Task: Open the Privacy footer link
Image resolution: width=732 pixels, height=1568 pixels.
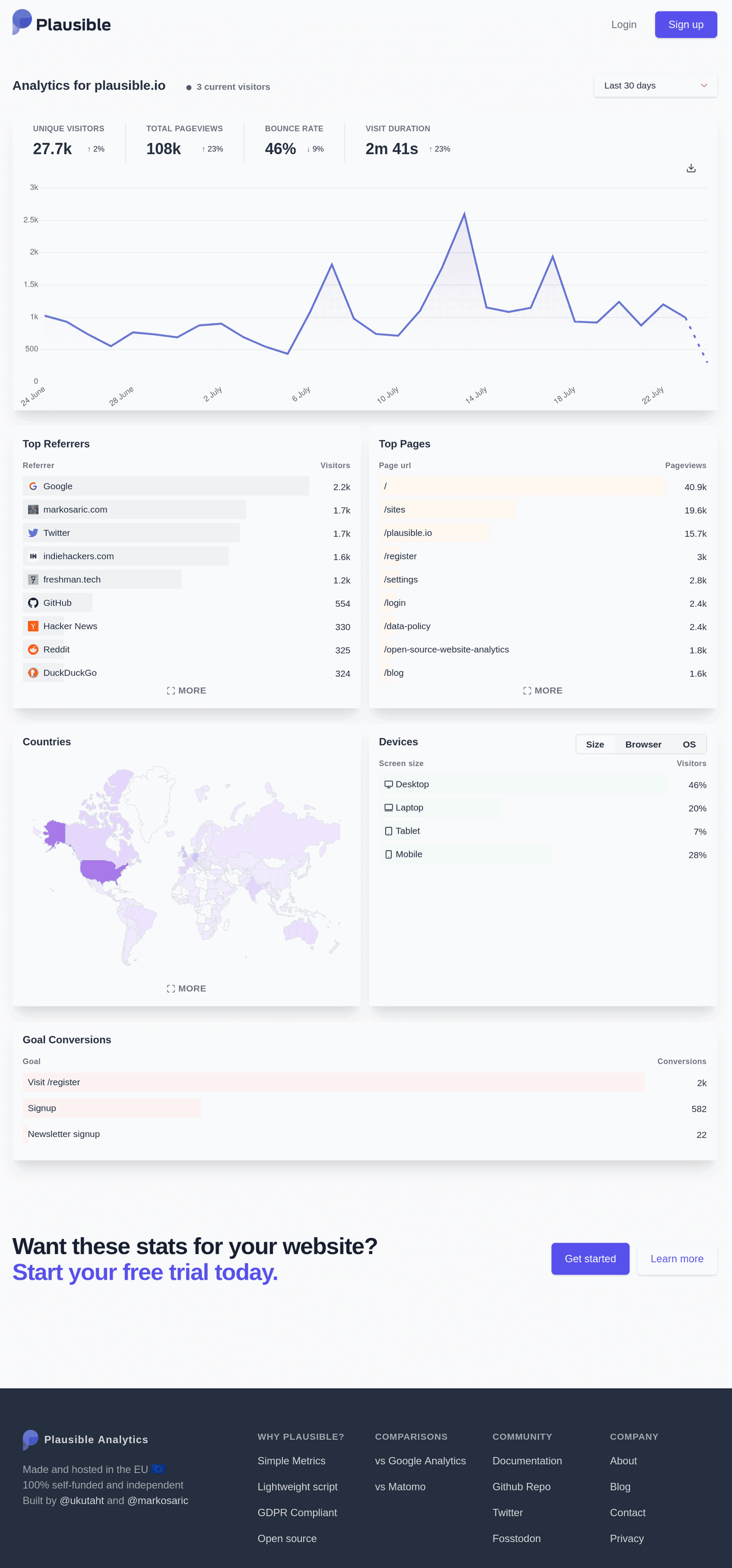Action: pyautogui.click(x=627, y=1538)
